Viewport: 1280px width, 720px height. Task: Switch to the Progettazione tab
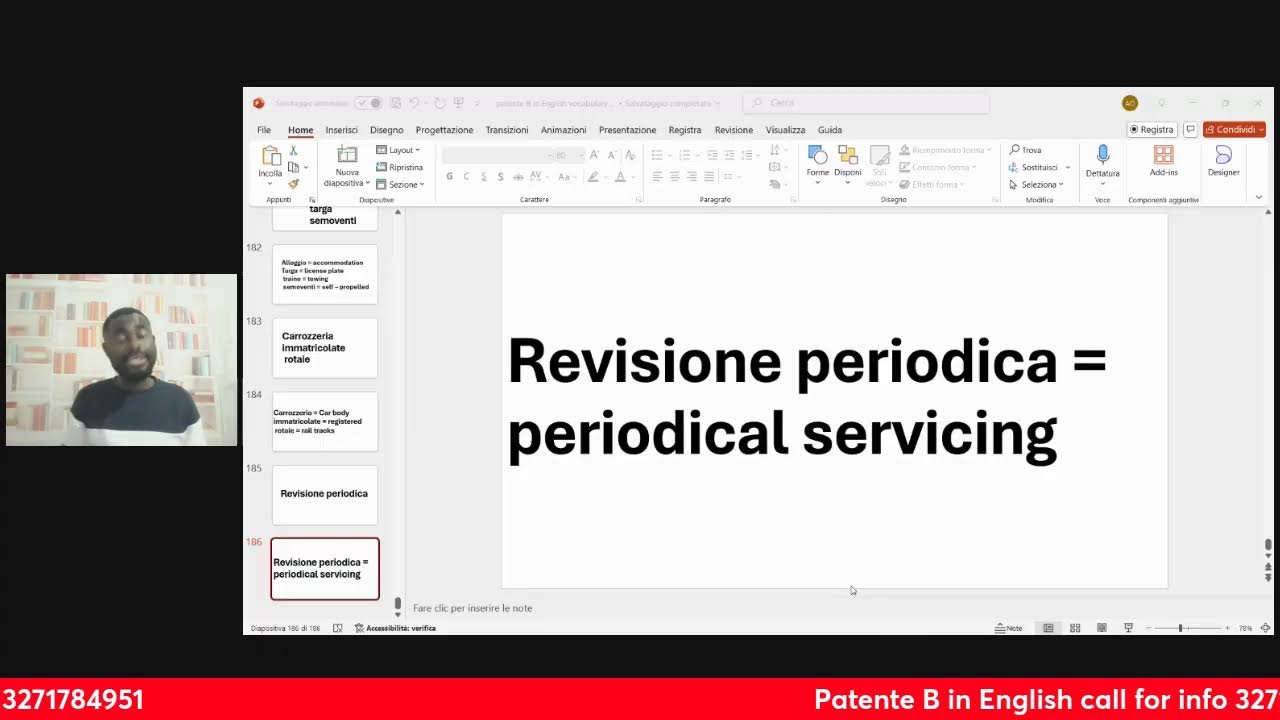click(x=444, y=130)
